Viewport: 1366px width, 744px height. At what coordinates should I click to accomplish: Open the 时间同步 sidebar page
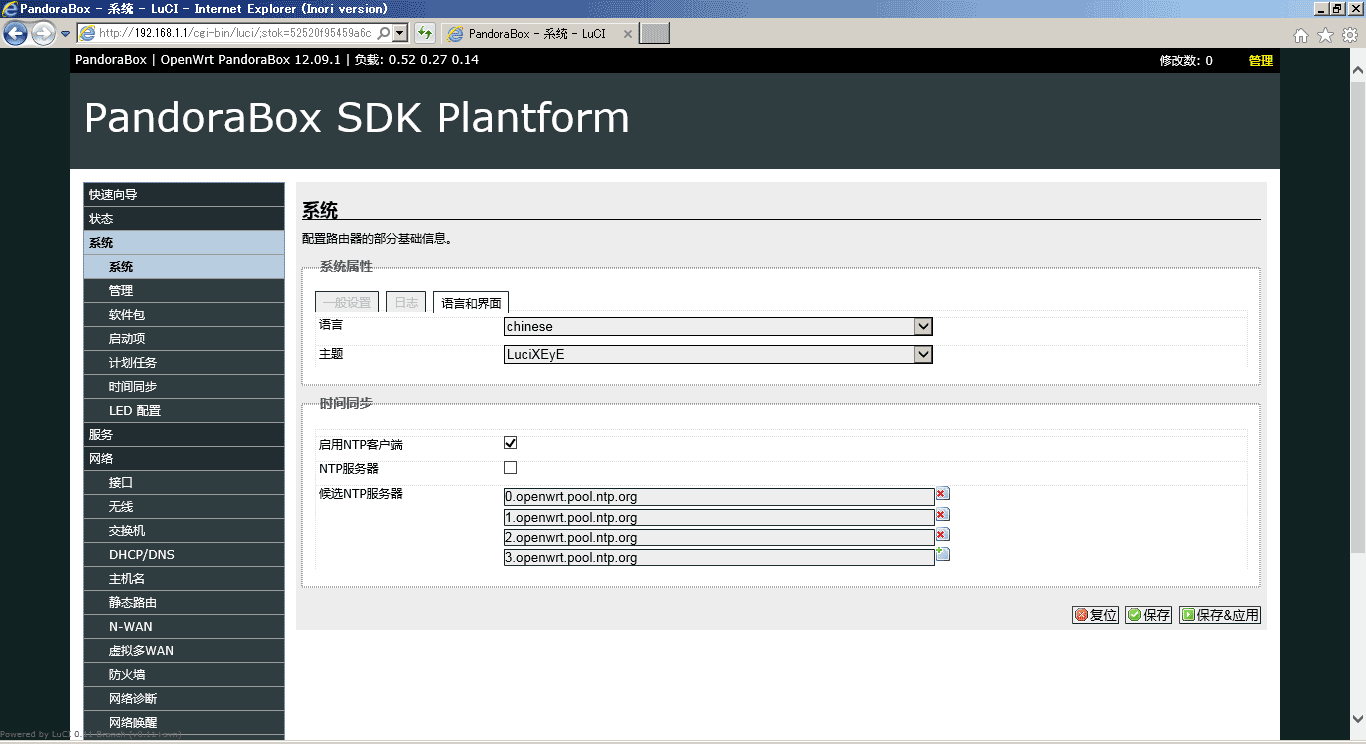(x=184, y=386)
